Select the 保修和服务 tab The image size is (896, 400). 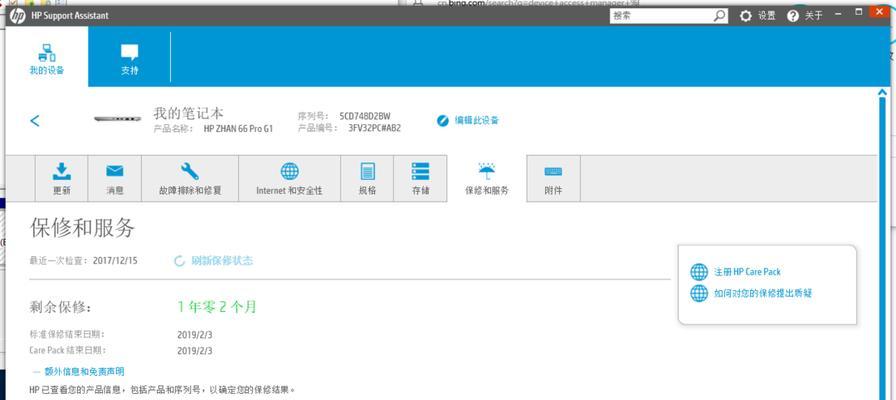tap(487, 179)
